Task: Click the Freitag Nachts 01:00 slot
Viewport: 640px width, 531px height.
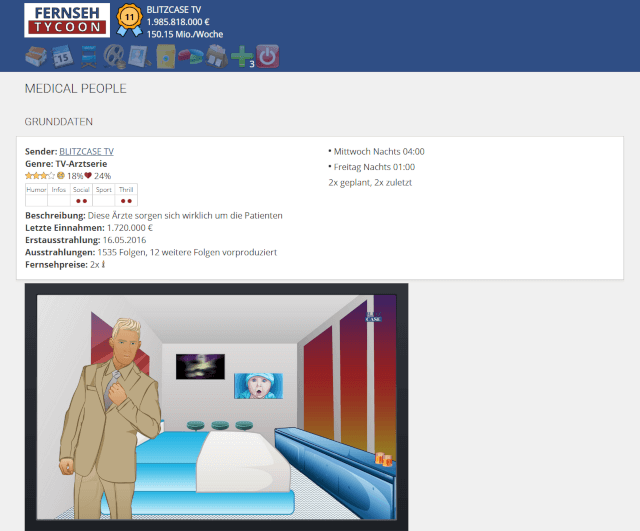Action: click(x=374, y=167)
